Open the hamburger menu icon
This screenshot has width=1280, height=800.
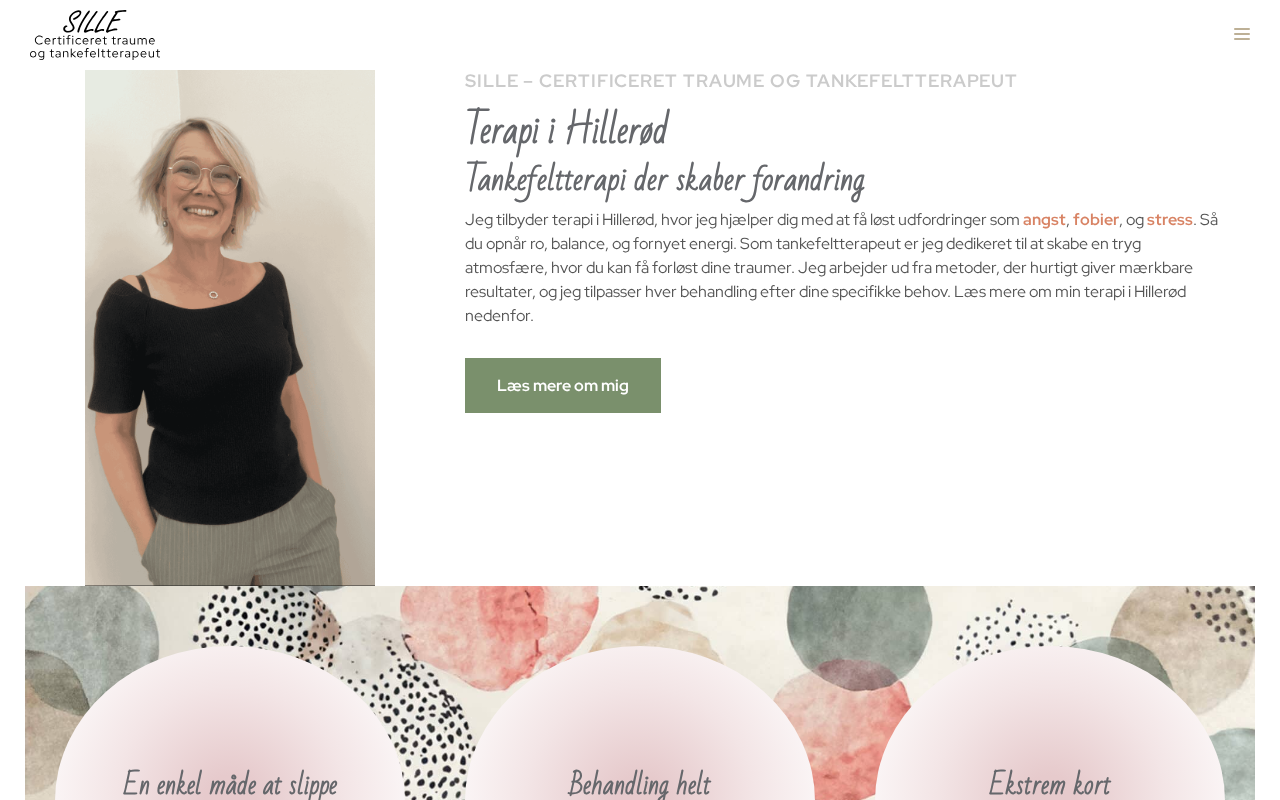click(1241, 34)
